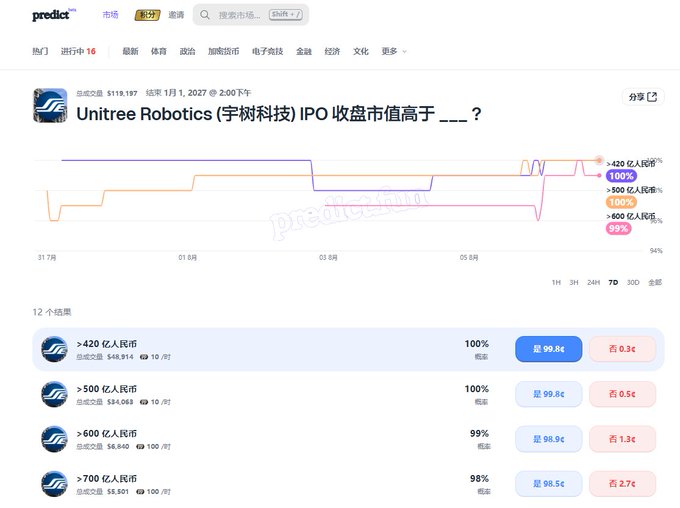Open the 市场 nav link
Viewport: 680px width, 508px height.
pyautogui.click(x=110, y=15)
